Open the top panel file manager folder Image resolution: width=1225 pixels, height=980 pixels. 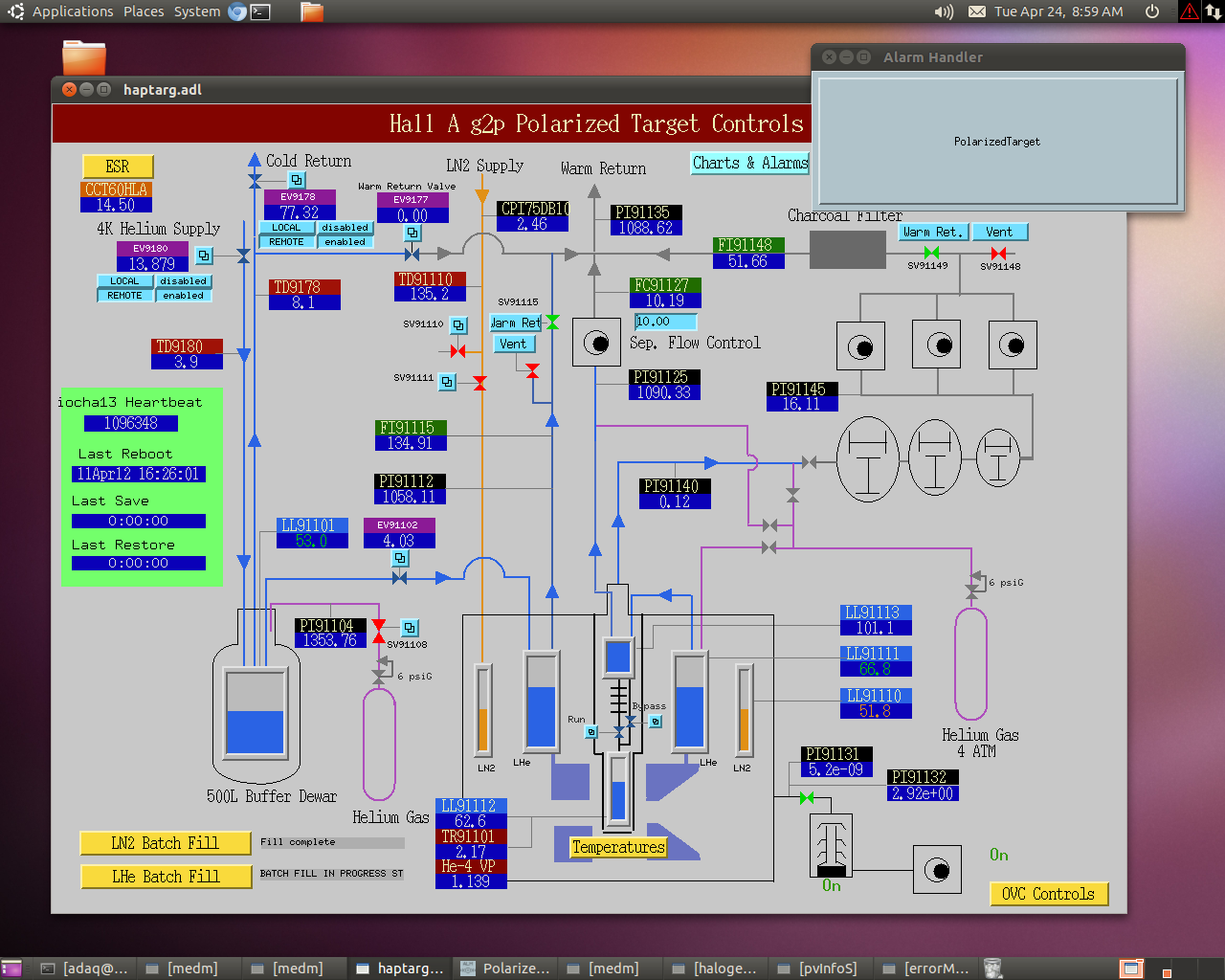click(312, 11)
